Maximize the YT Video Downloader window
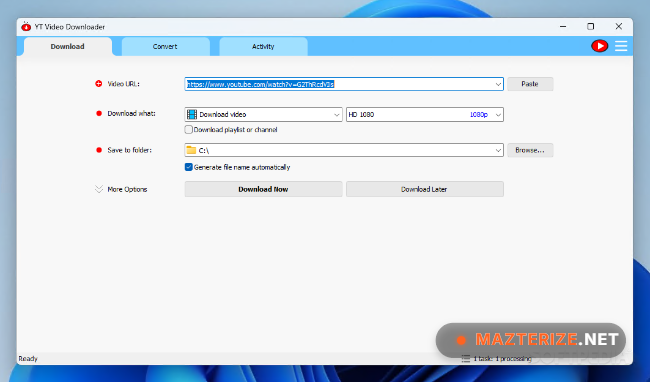 (590, 27)
